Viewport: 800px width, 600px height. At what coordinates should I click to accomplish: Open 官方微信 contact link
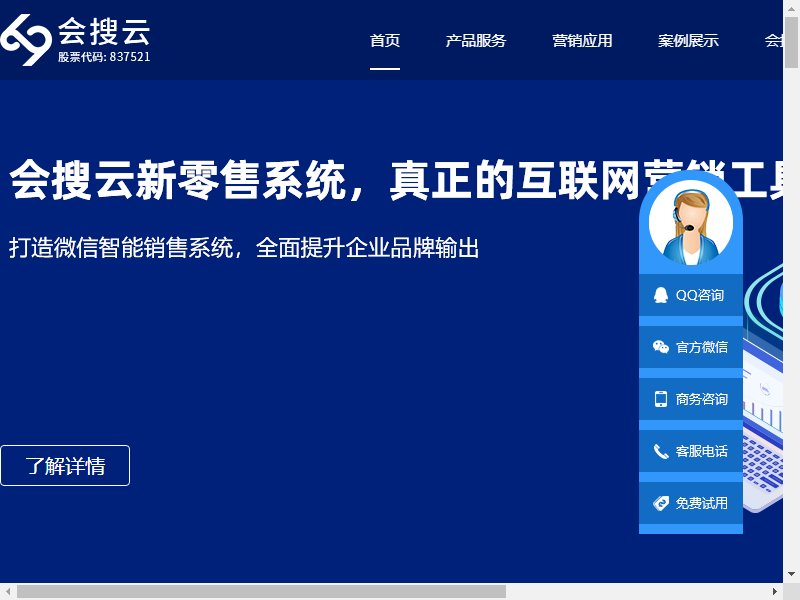[x=691, y=347]
